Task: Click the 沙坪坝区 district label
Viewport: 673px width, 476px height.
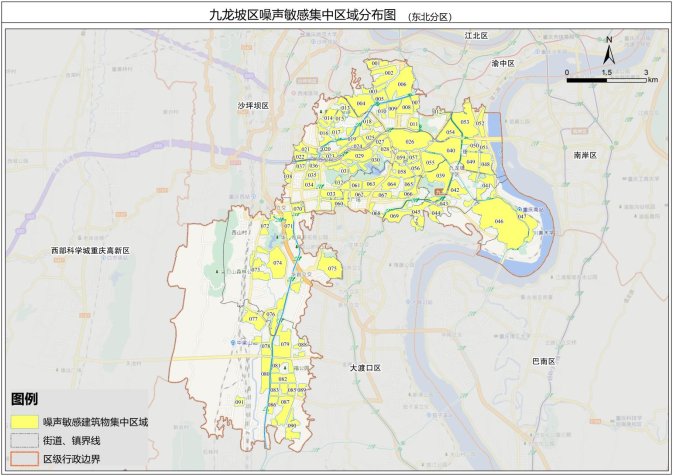Action: click(254, 104)
